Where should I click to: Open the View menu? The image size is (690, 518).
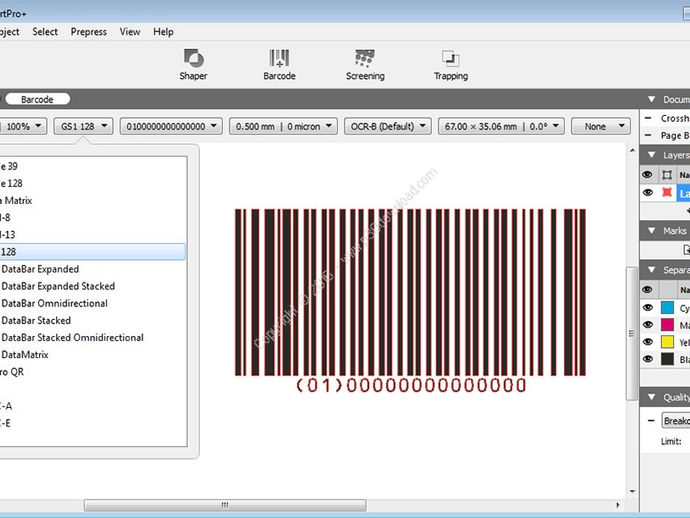tap(130, 32)
